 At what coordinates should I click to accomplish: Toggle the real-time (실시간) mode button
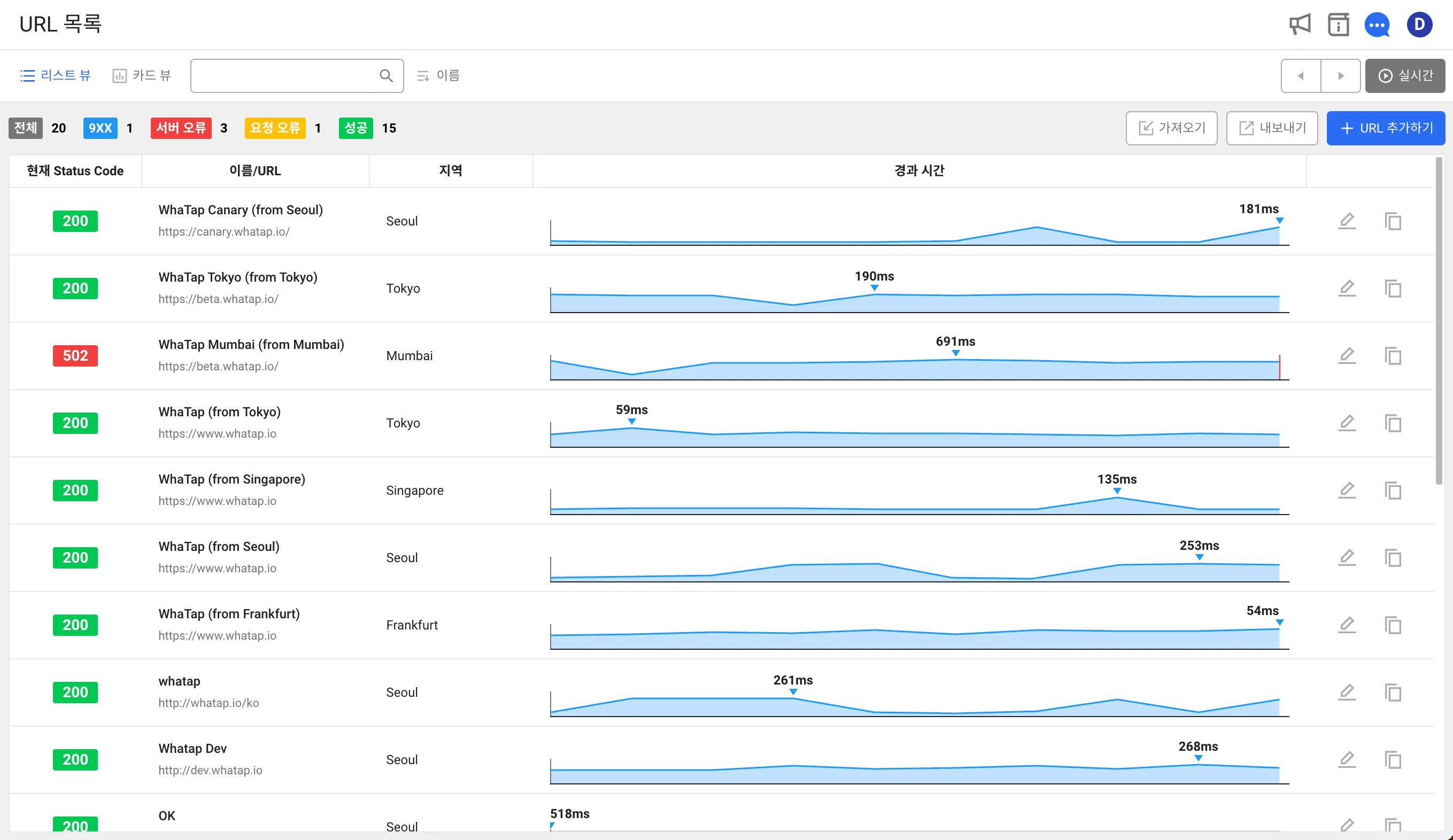(x=1404, y=75)
